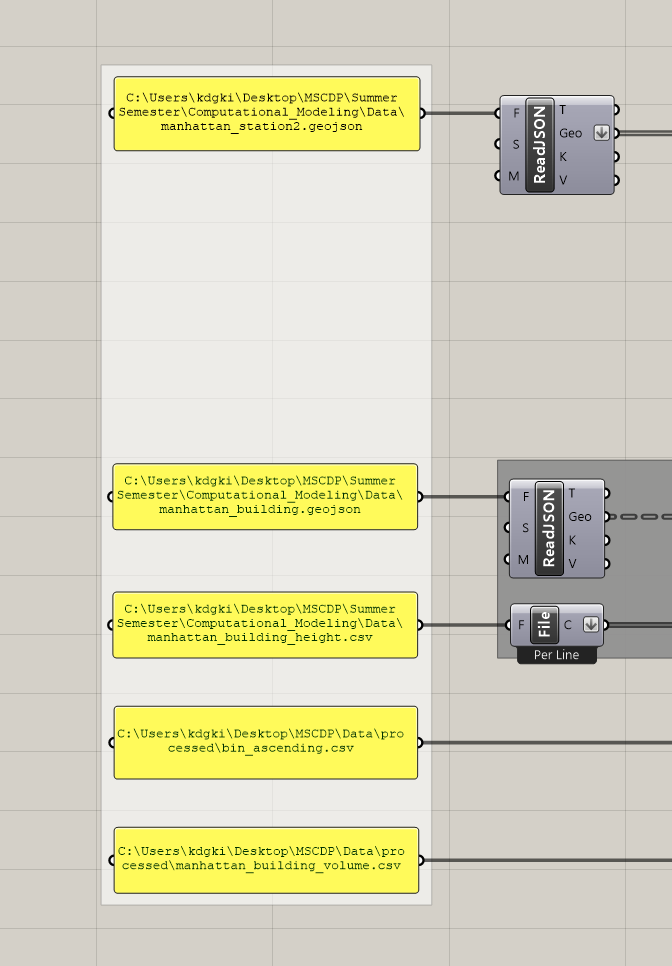The height and width of the screenshot is (966, 672).
Task: Click the flatten arrow on upper ReadJSON Geo output
Action: point(601,132)
